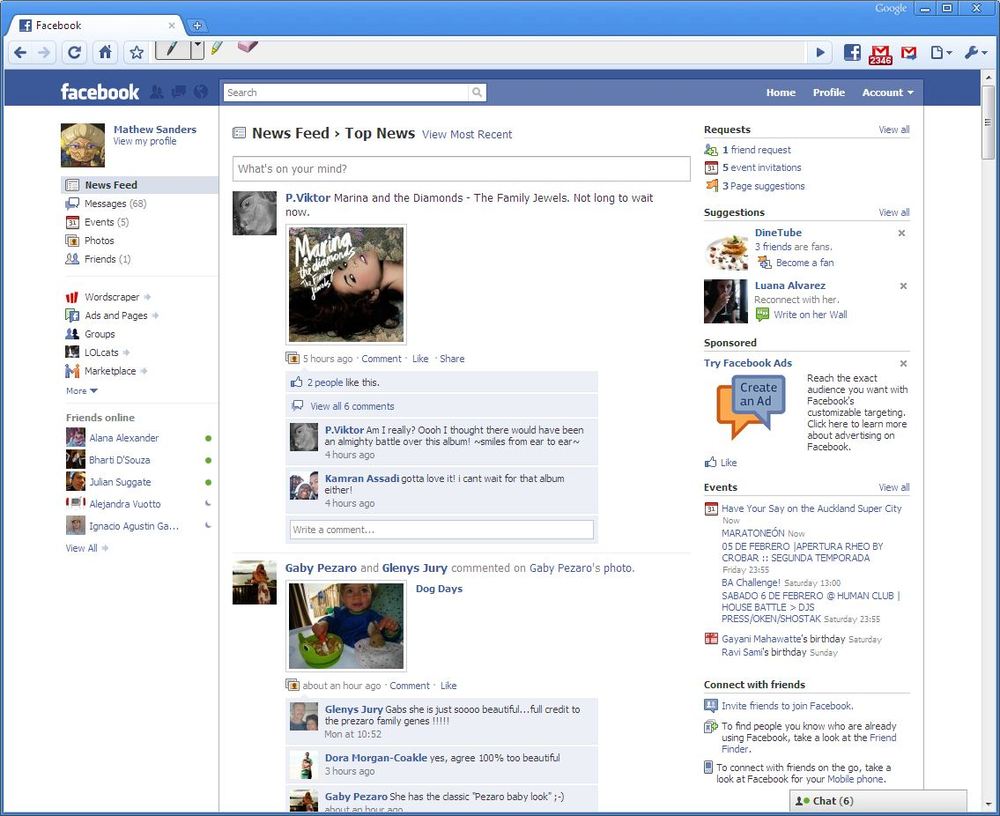The height and width of the screenshot is (816, 1000).
Task: Like the Try Facebook Ads sponsored item
Action: 728,463
